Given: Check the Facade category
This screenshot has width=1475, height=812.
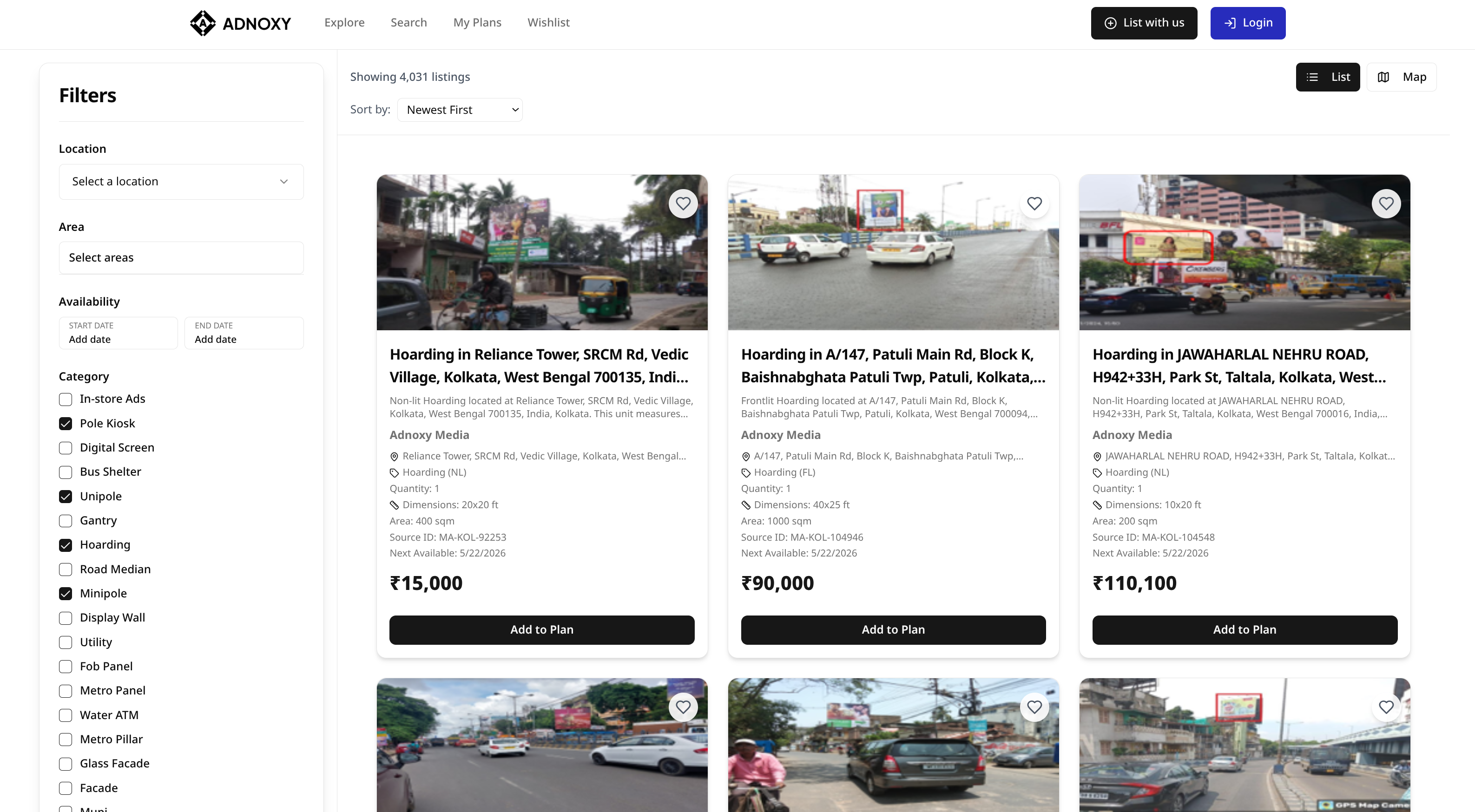Looking at the screenshot, I should 65,788.
